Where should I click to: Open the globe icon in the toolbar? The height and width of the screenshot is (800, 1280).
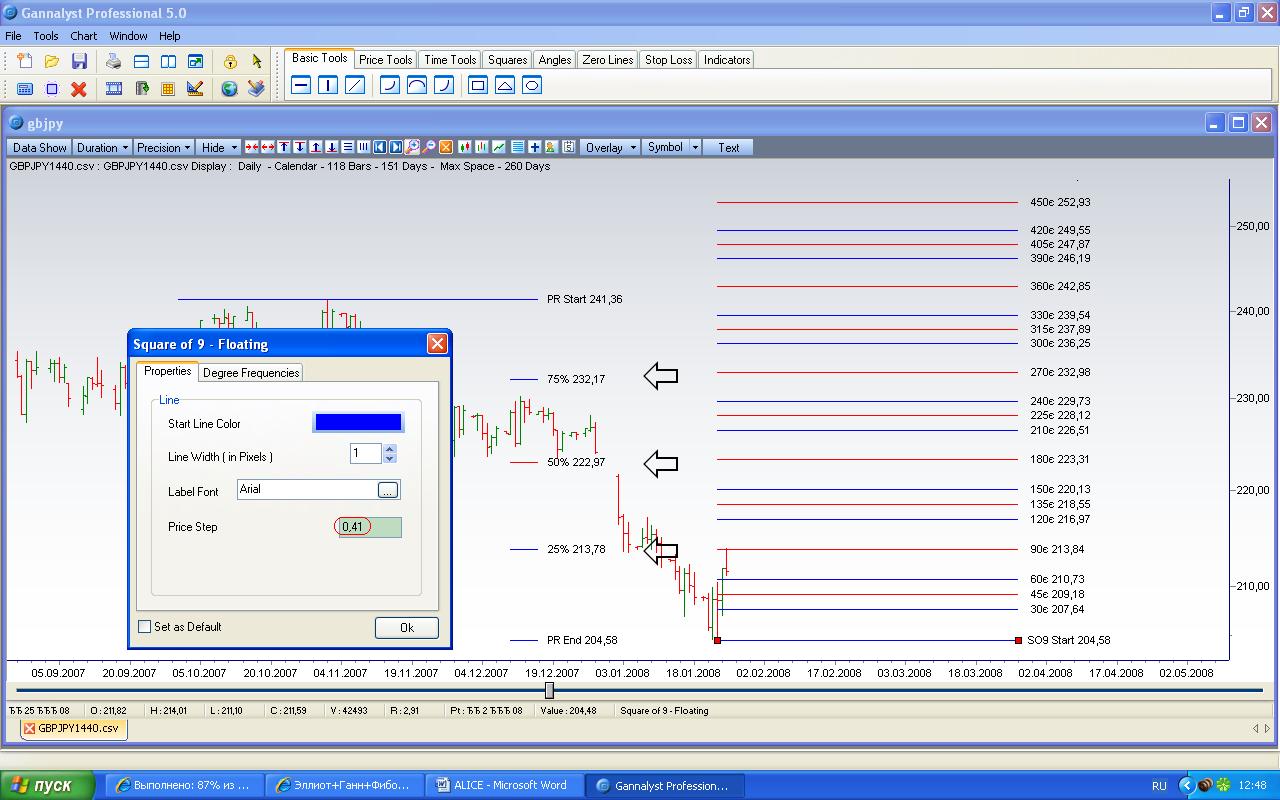(x=229, y=88)
